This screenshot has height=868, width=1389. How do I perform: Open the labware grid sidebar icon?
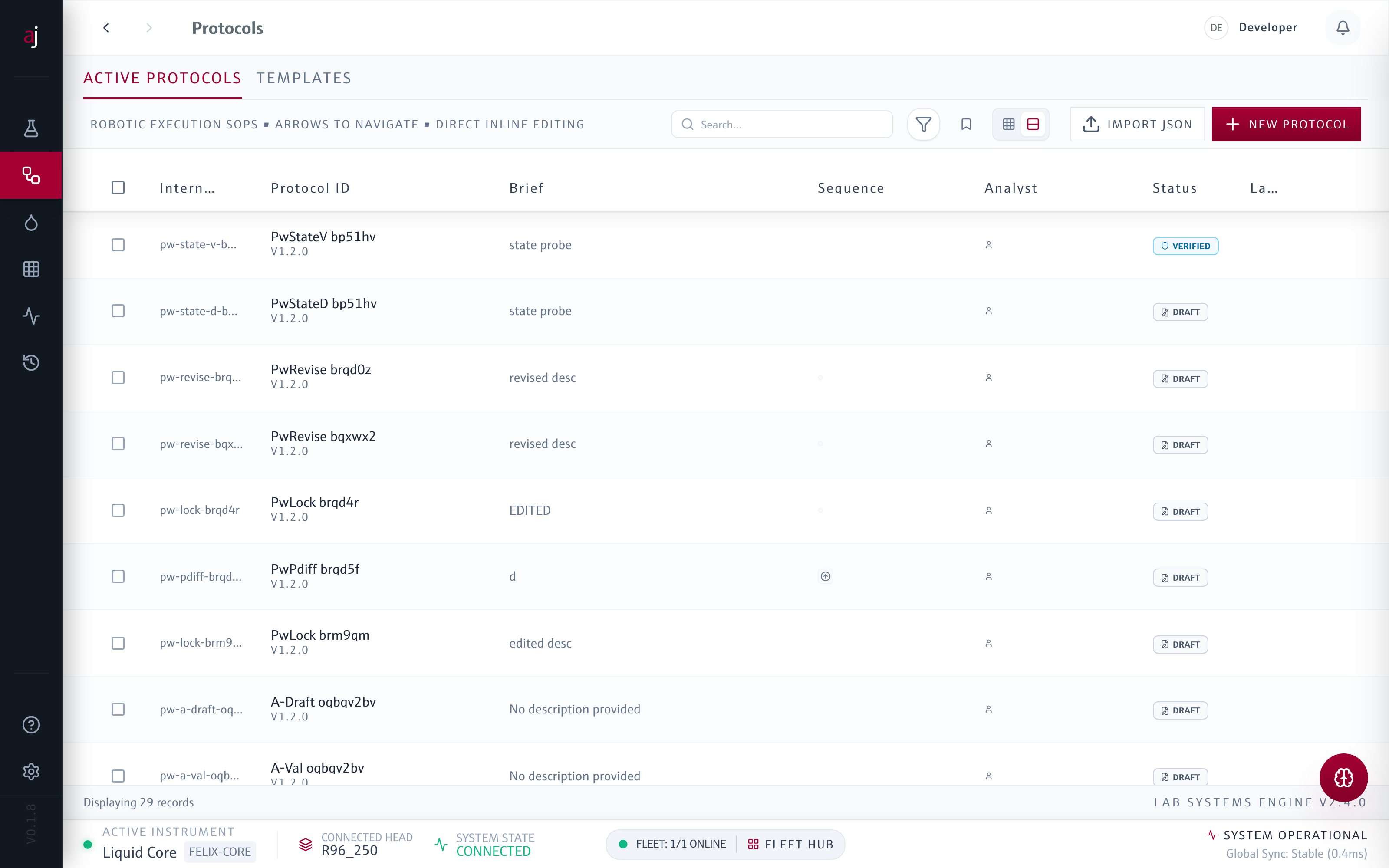31,269
